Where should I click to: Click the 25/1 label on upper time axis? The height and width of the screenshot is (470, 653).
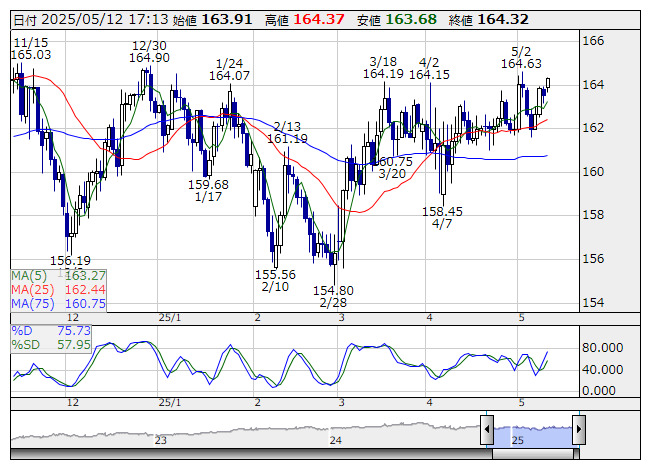click(x=170, y=318)
